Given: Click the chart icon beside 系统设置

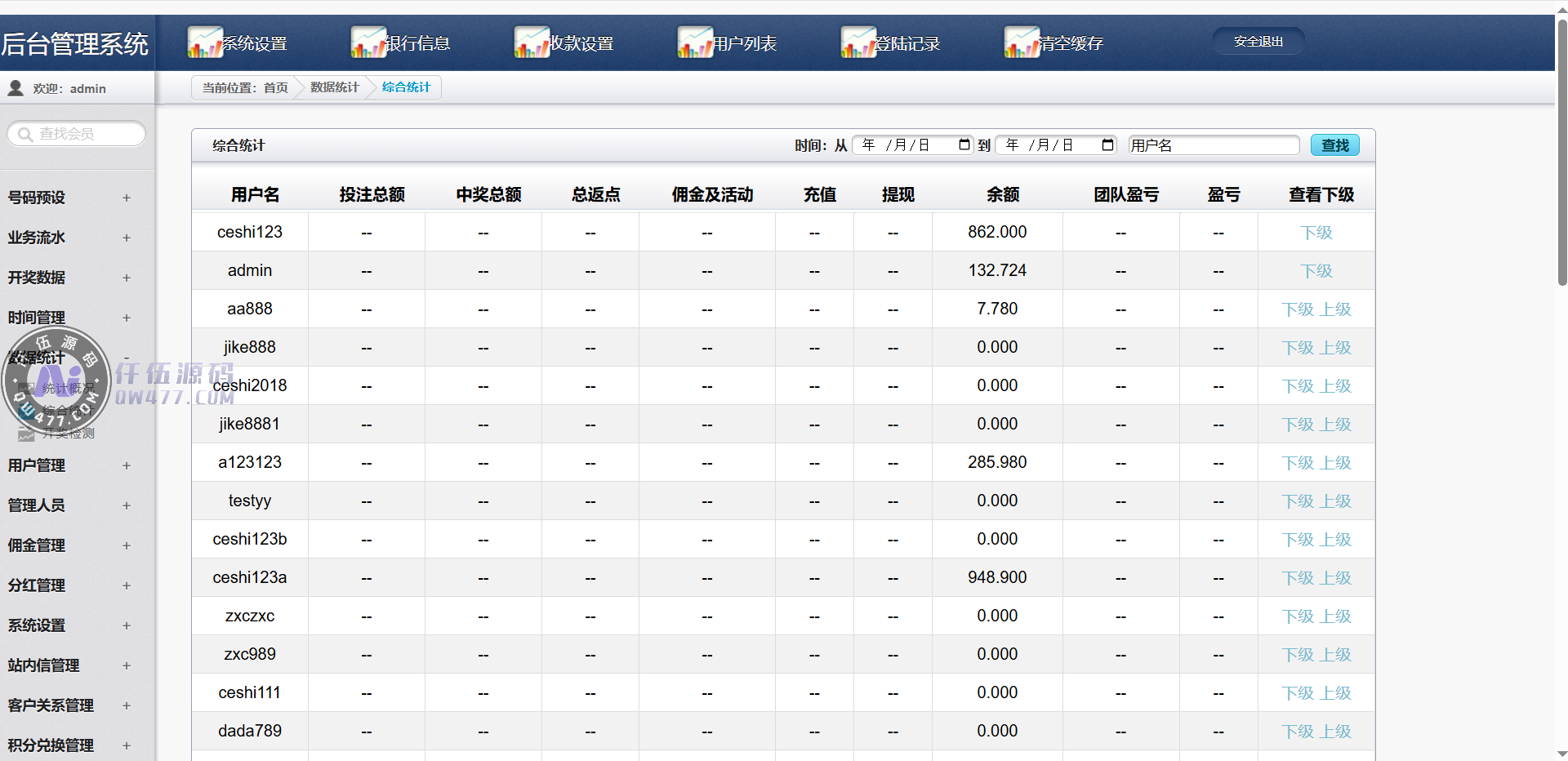Looking at the screenshot, I should pos(205,42).
